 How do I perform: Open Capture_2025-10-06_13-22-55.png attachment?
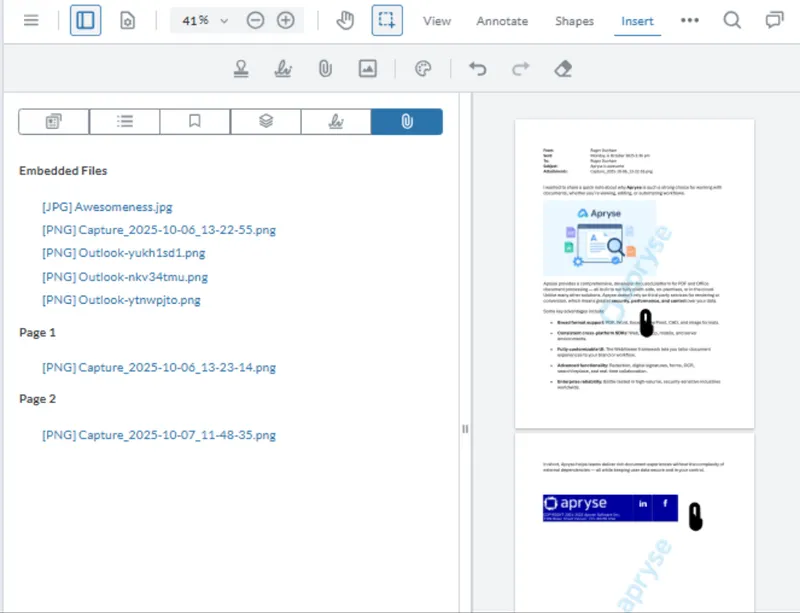click(x=159, y=230)
